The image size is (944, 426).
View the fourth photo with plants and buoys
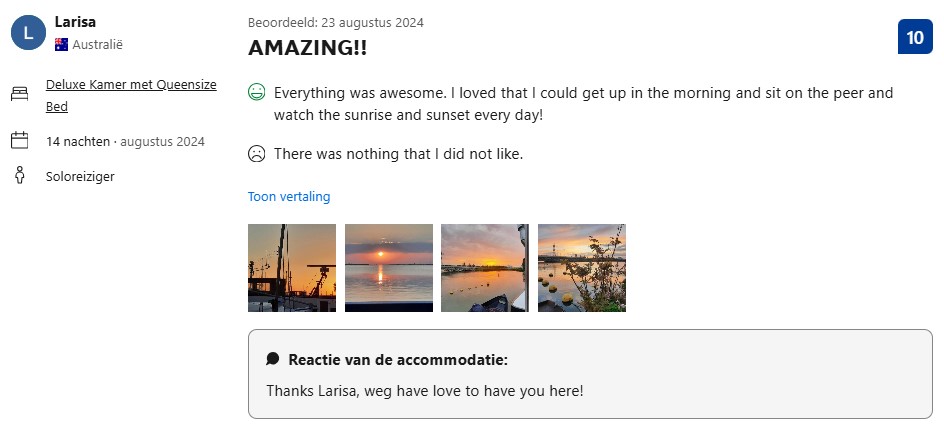[582, 268]
